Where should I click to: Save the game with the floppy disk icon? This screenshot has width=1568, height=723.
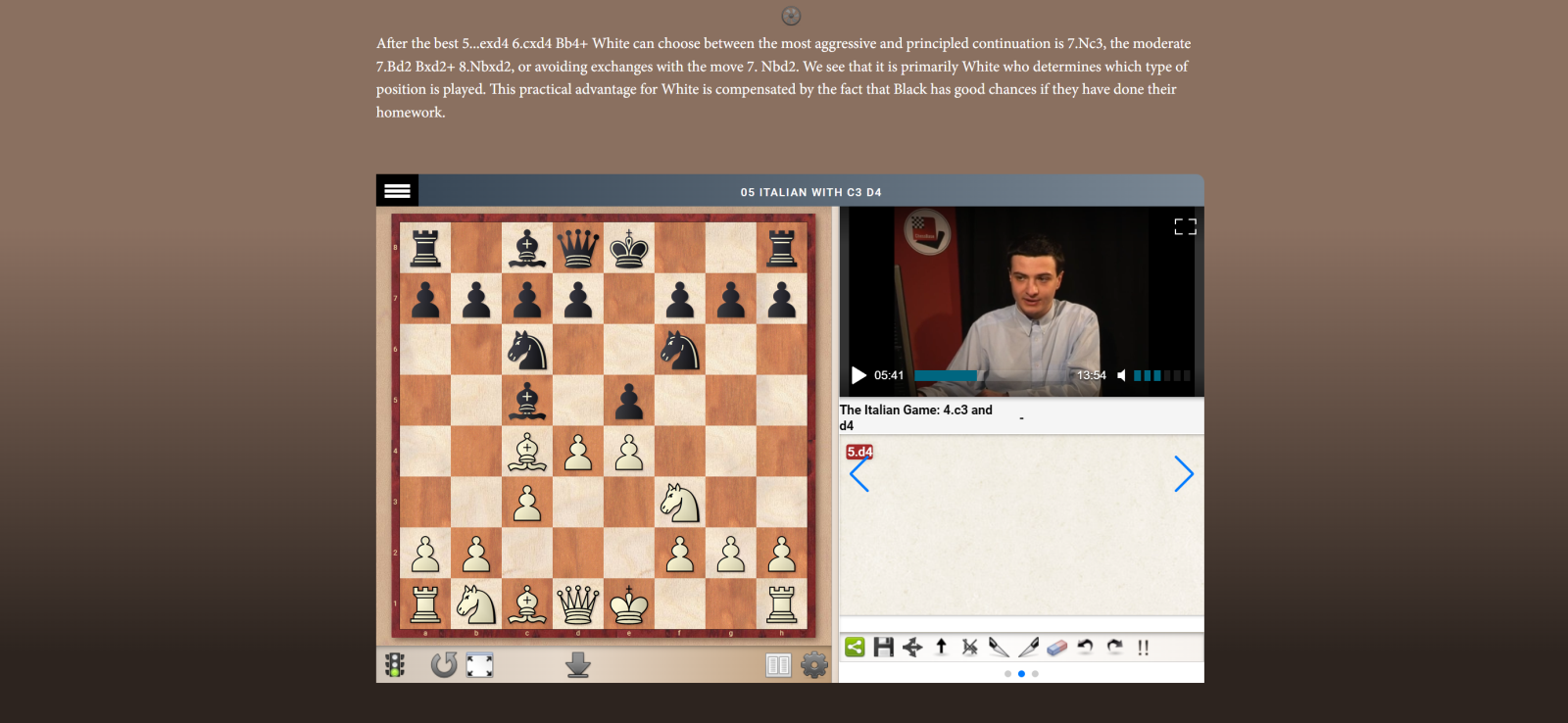[x=884, y=647]
